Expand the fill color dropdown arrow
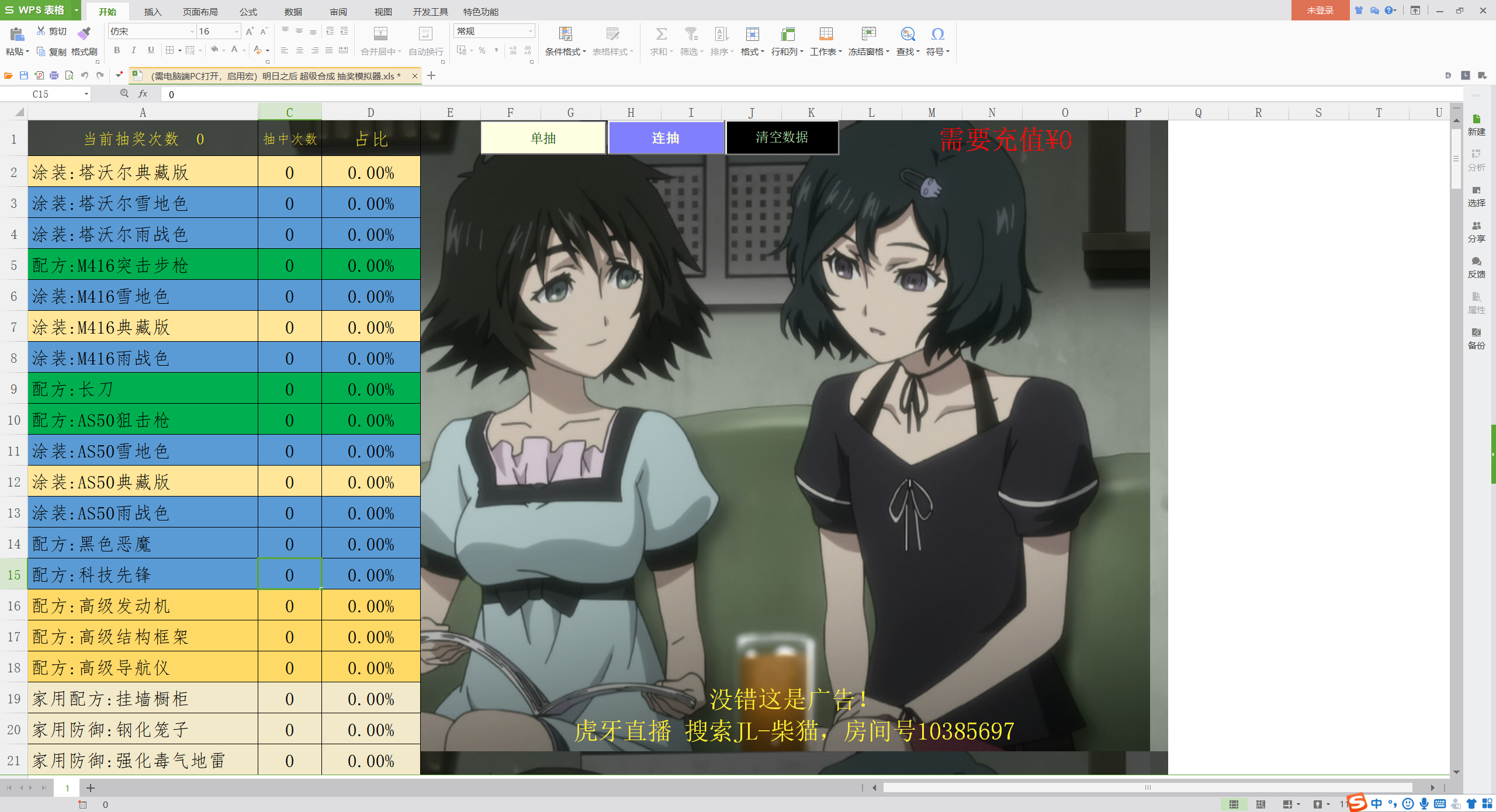Screen dimensions: 1496x812 pos(224,51)
